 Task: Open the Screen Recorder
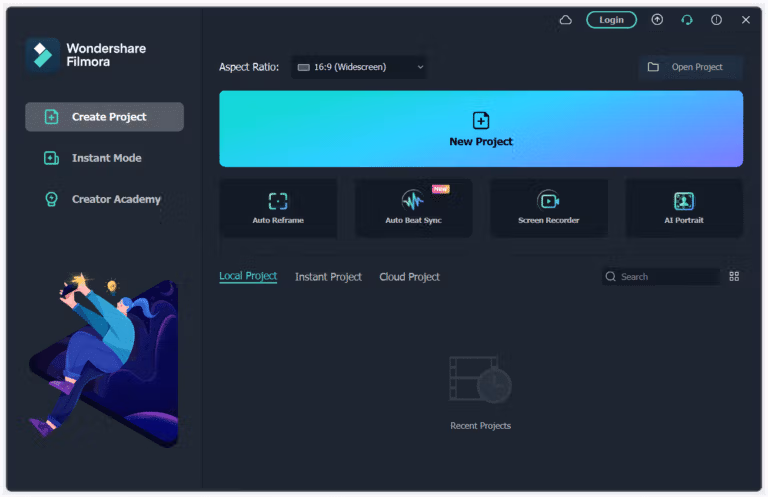[549, 208]
